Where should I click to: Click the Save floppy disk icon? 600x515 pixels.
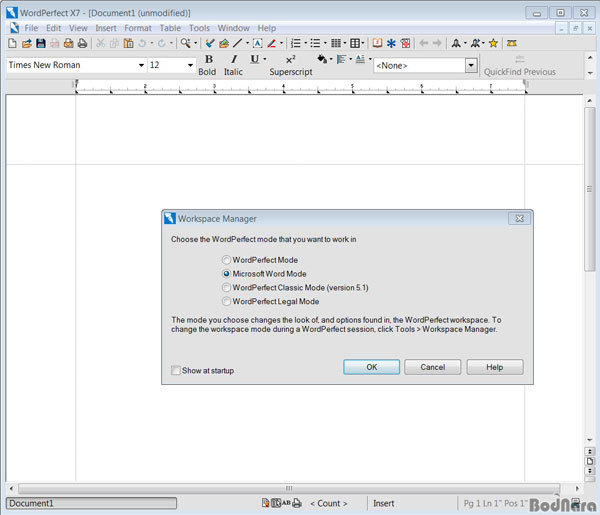coord(41,43)
